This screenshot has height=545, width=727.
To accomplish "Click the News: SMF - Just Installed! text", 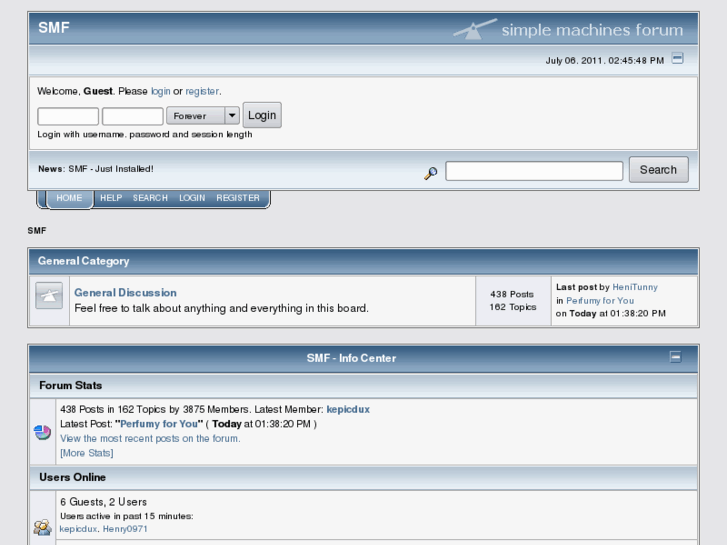I will point(96,169).
